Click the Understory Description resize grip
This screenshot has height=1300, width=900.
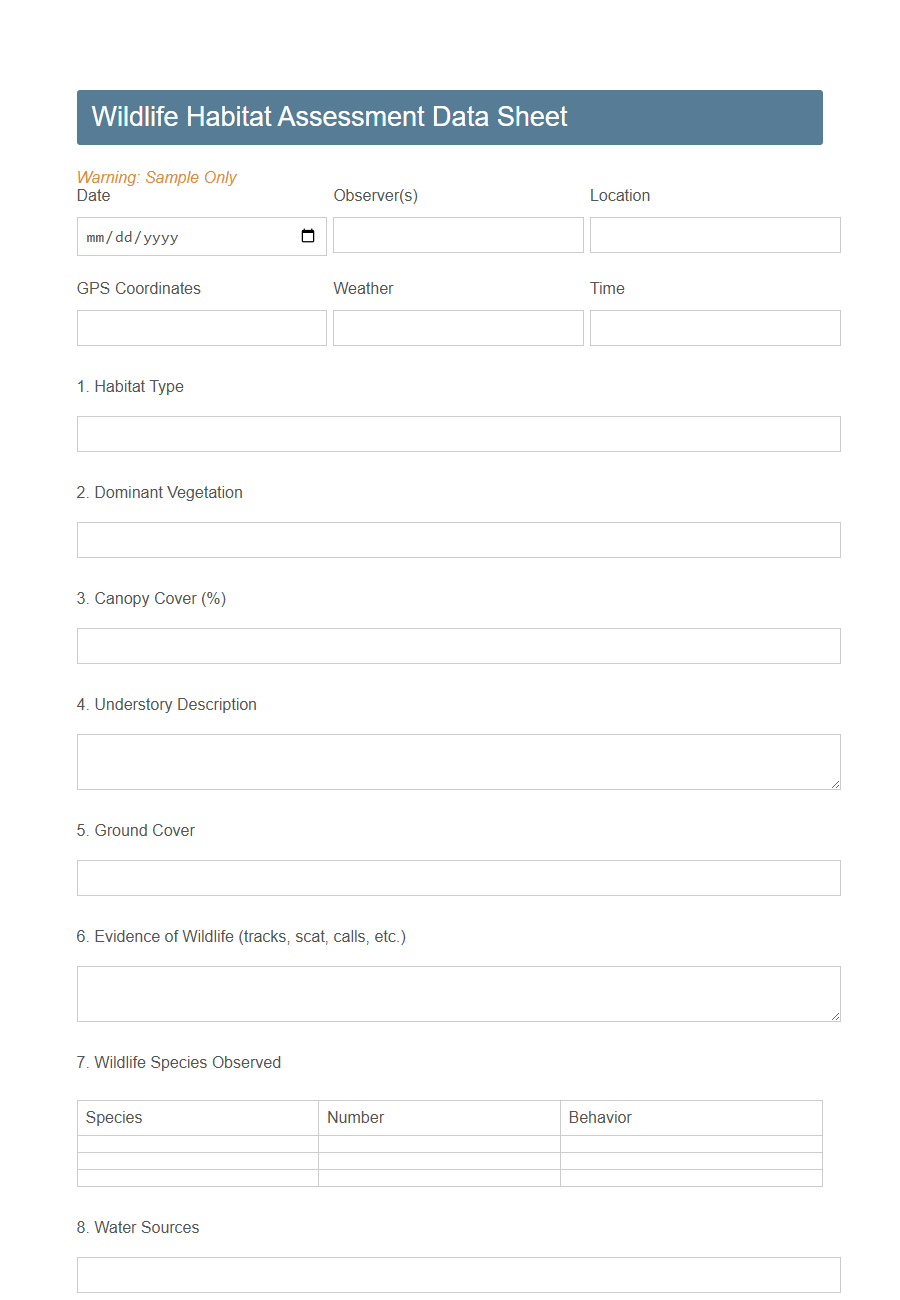click(x=836, y=786)
